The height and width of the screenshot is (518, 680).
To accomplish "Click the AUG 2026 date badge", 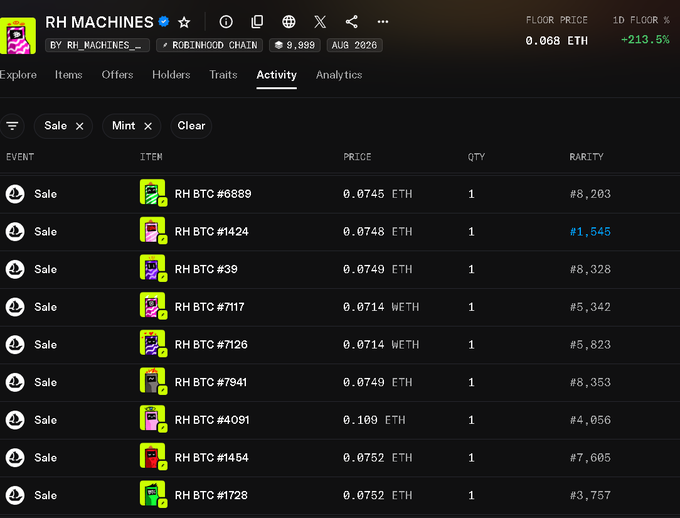I will (354, 45).
